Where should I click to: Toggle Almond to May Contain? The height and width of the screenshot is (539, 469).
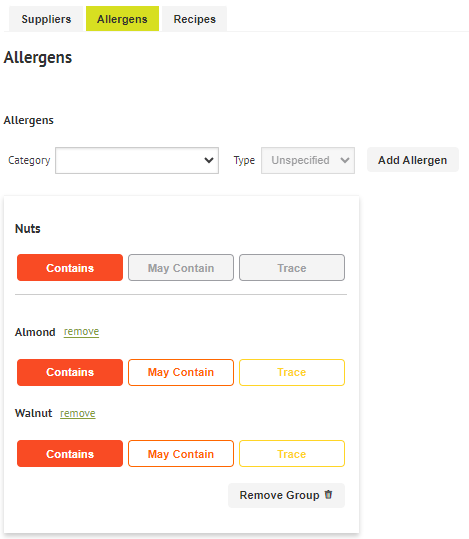(x=181, y=372)
